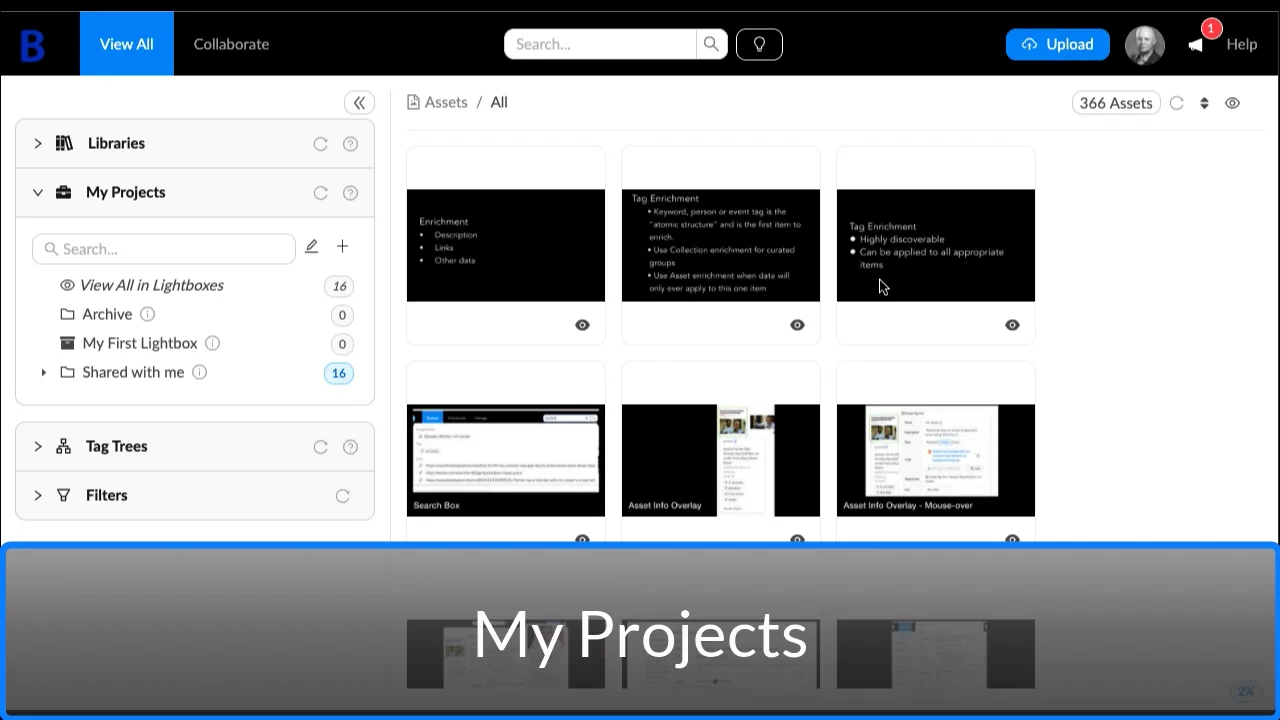This screenshot has height=720, width=1280.
Task: Open the Search Box thumbnail
Action: [x=506, y=460]
